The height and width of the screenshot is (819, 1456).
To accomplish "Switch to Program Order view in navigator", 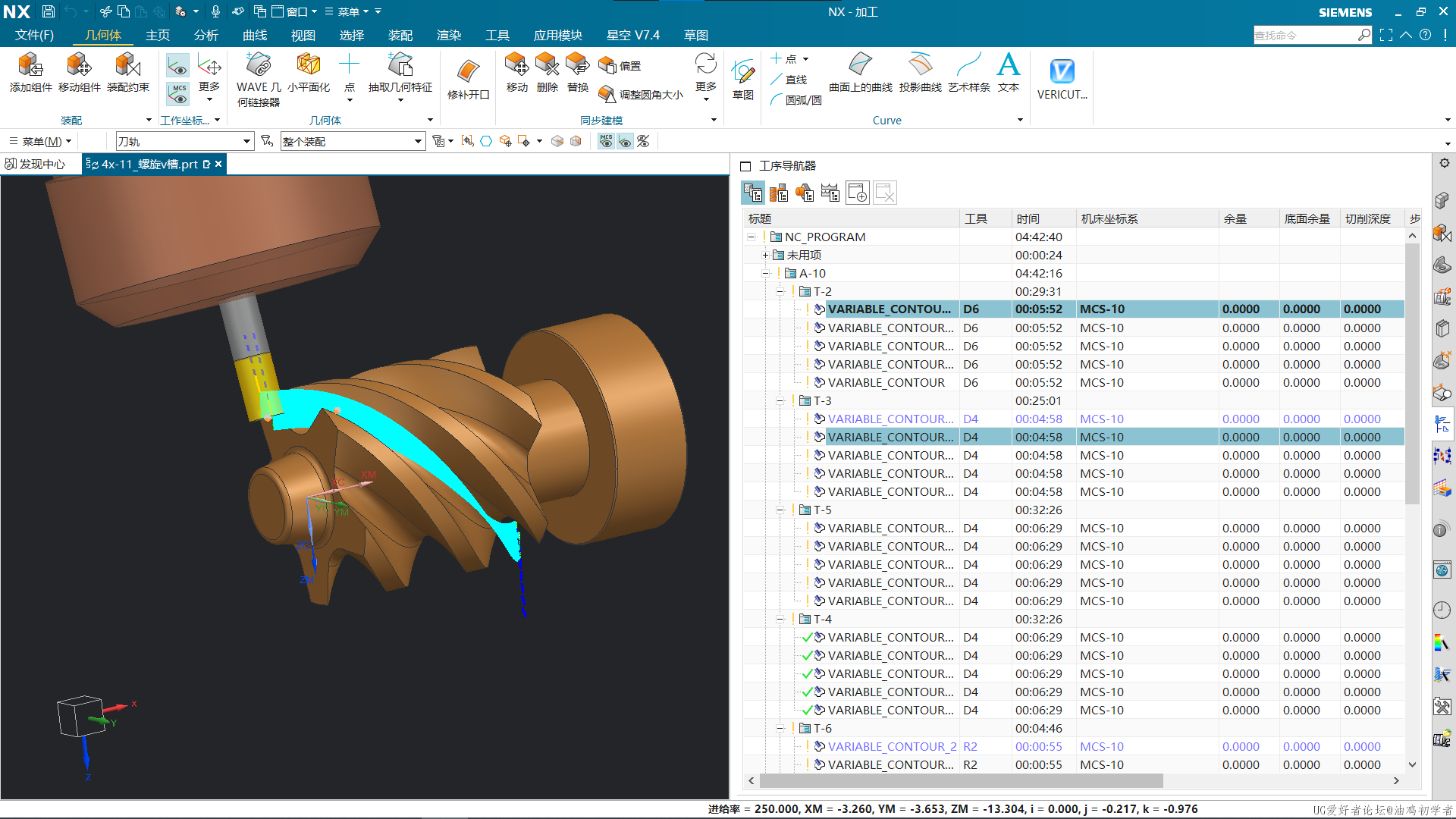I will [753, 193].
